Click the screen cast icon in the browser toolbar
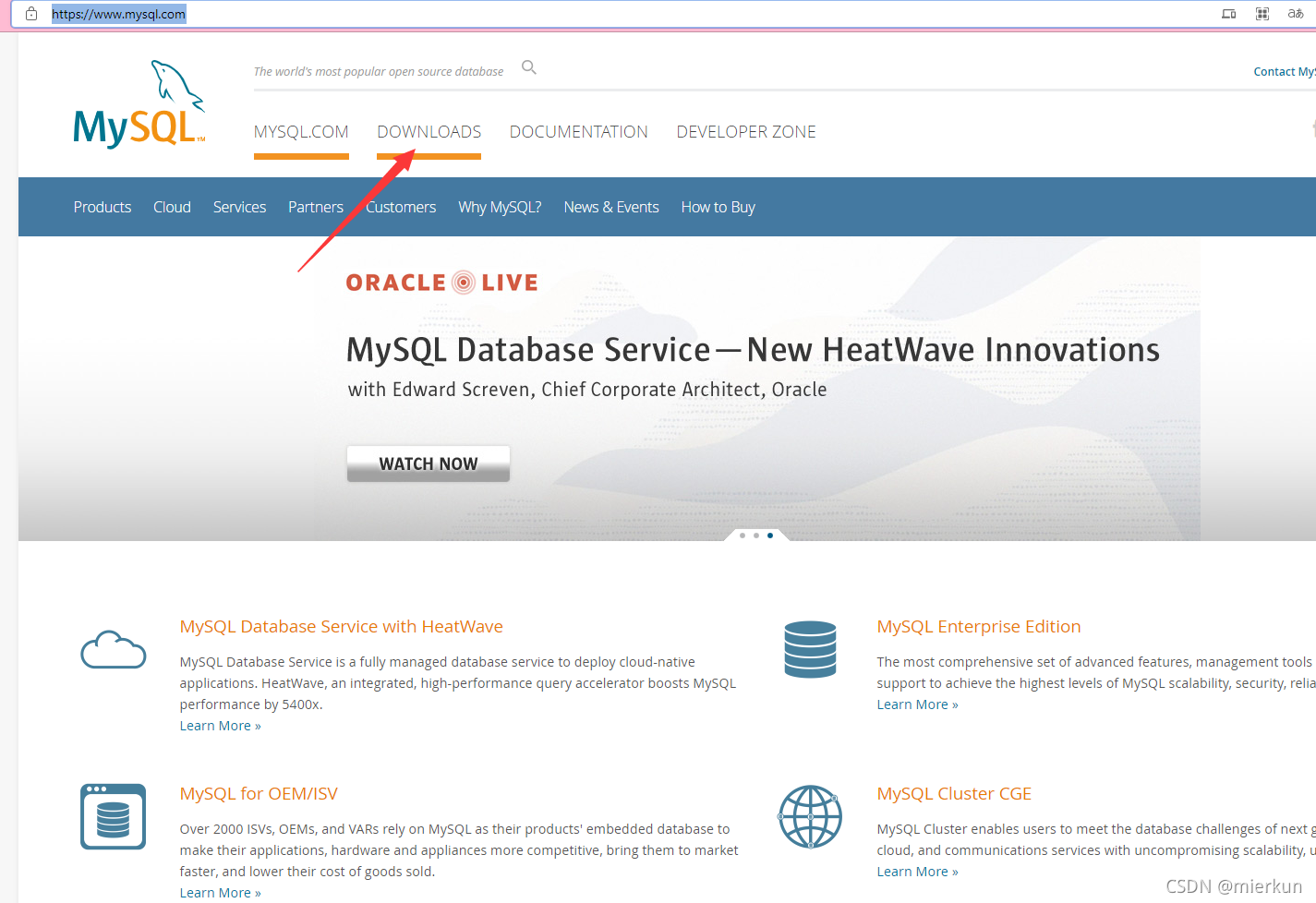This screenshot has width=1316, height=903. pos(1229,14)
